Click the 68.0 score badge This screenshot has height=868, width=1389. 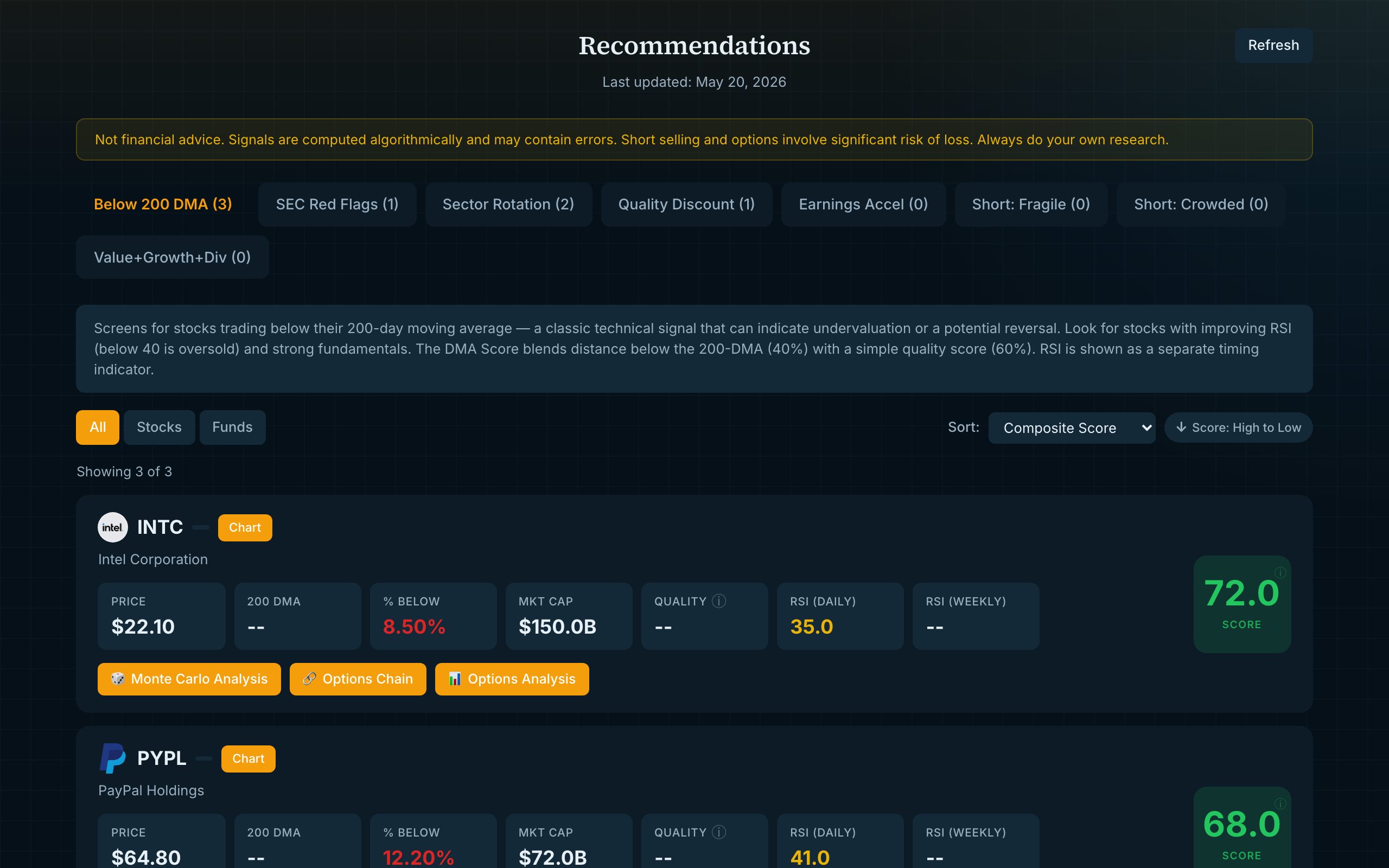(1242, 827)
